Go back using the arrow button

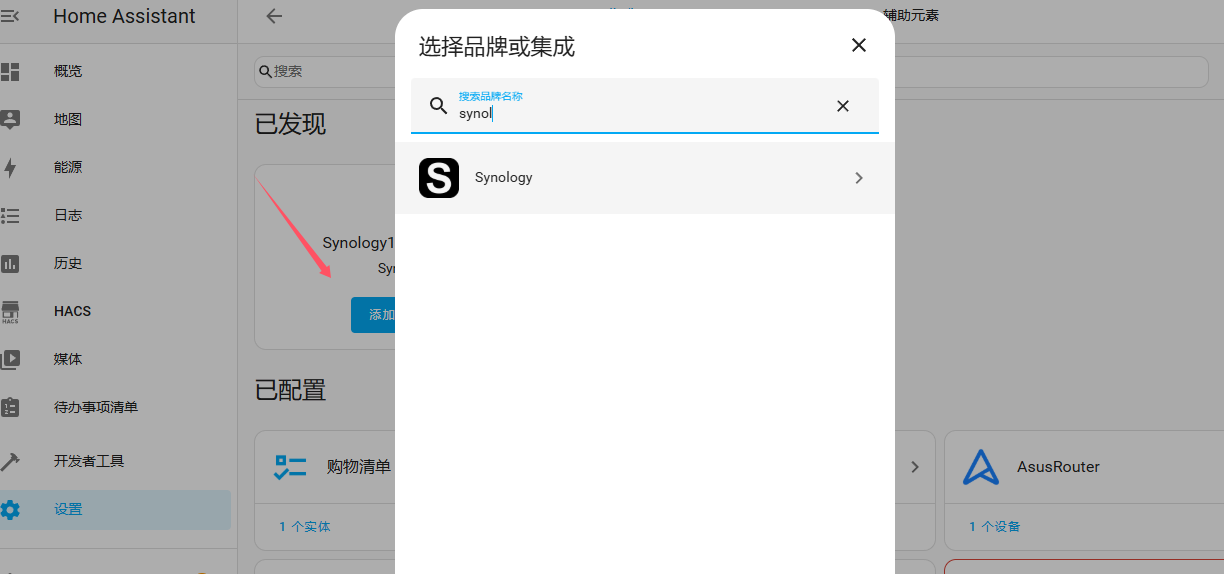(x=274, y=16)
